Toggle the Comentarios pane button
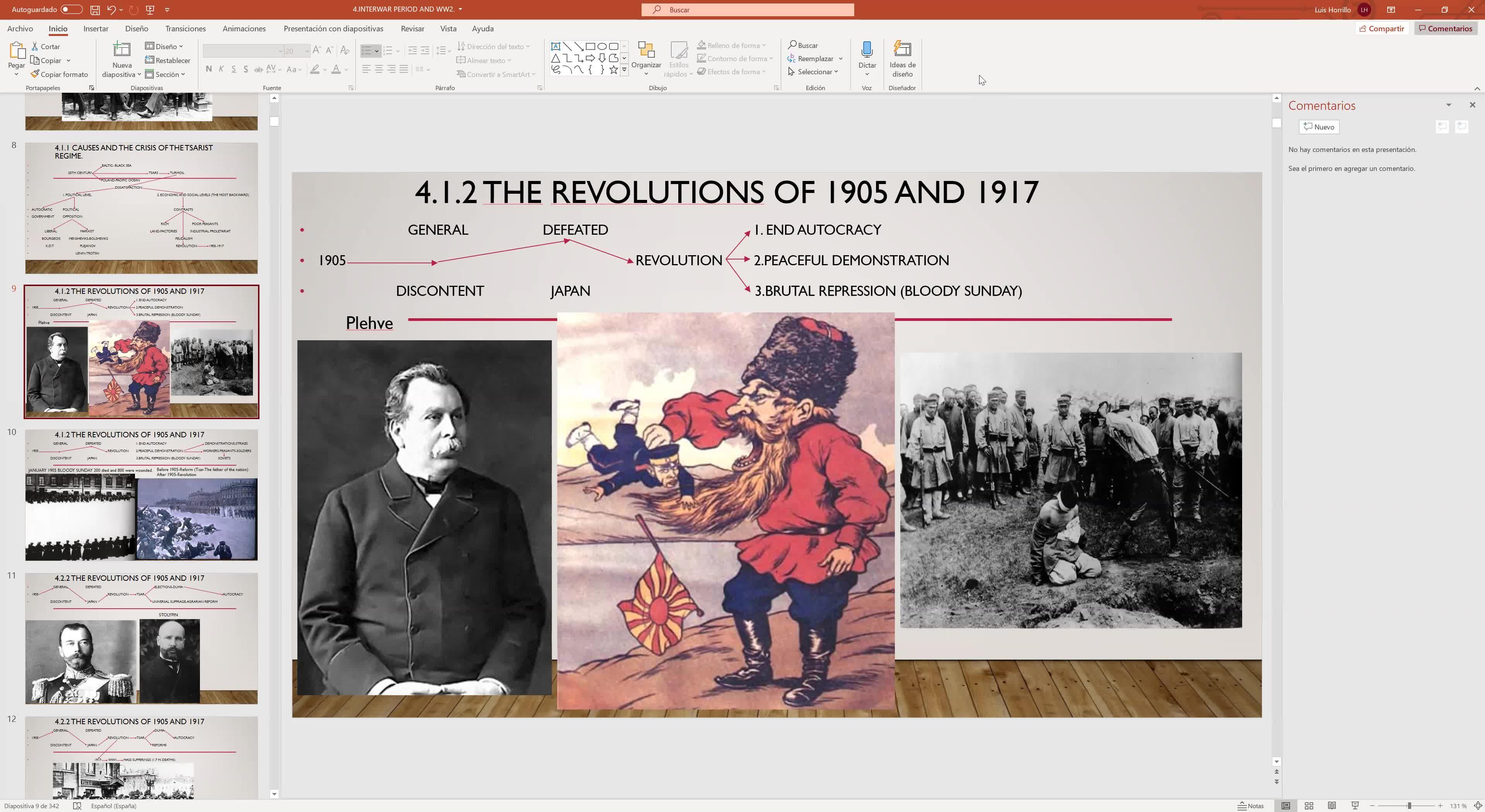 (1445, 28)
